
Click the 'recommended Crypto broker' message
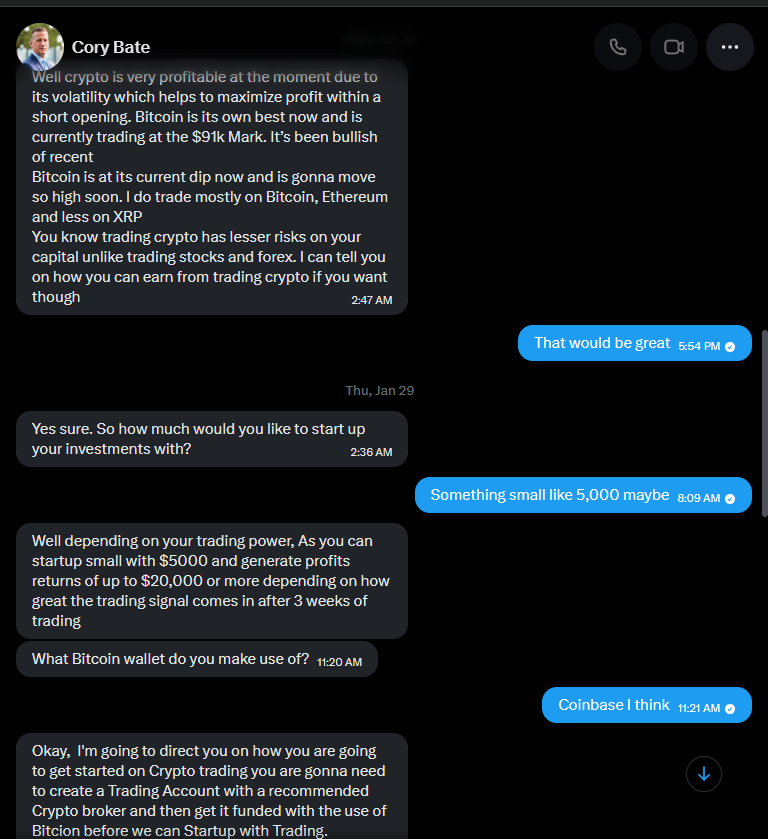click(210, 790)
